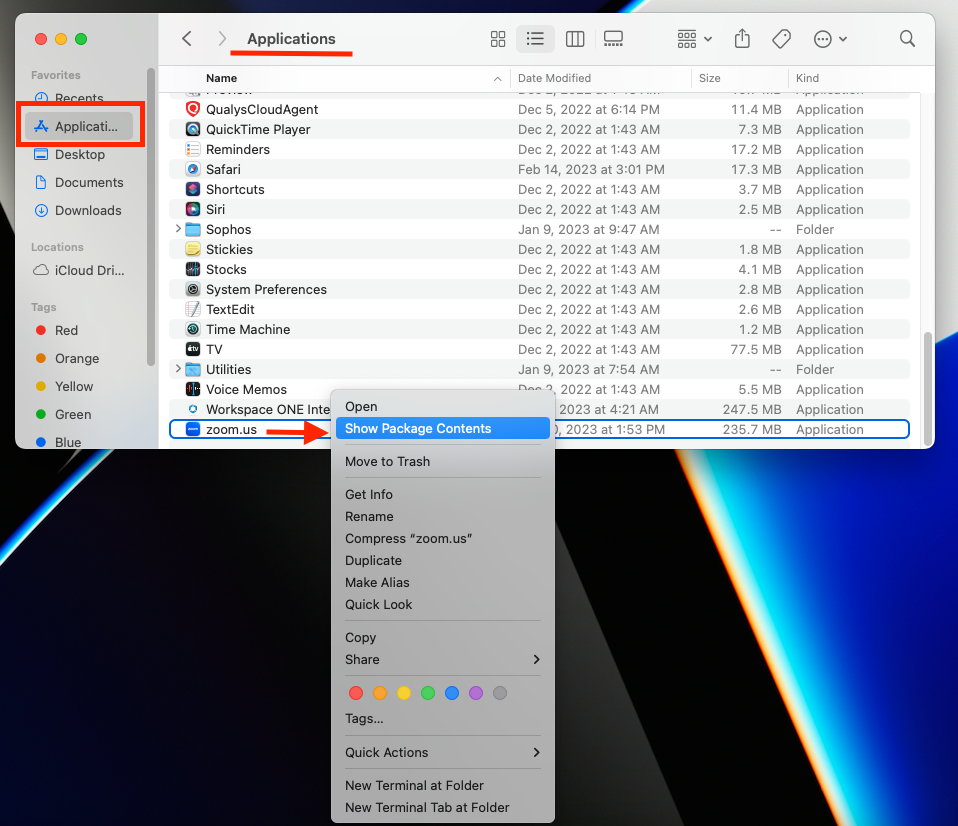Screen dimensions: 958x826
Task: Switch to gallery view in toolbar
Action: click(614, 39)
